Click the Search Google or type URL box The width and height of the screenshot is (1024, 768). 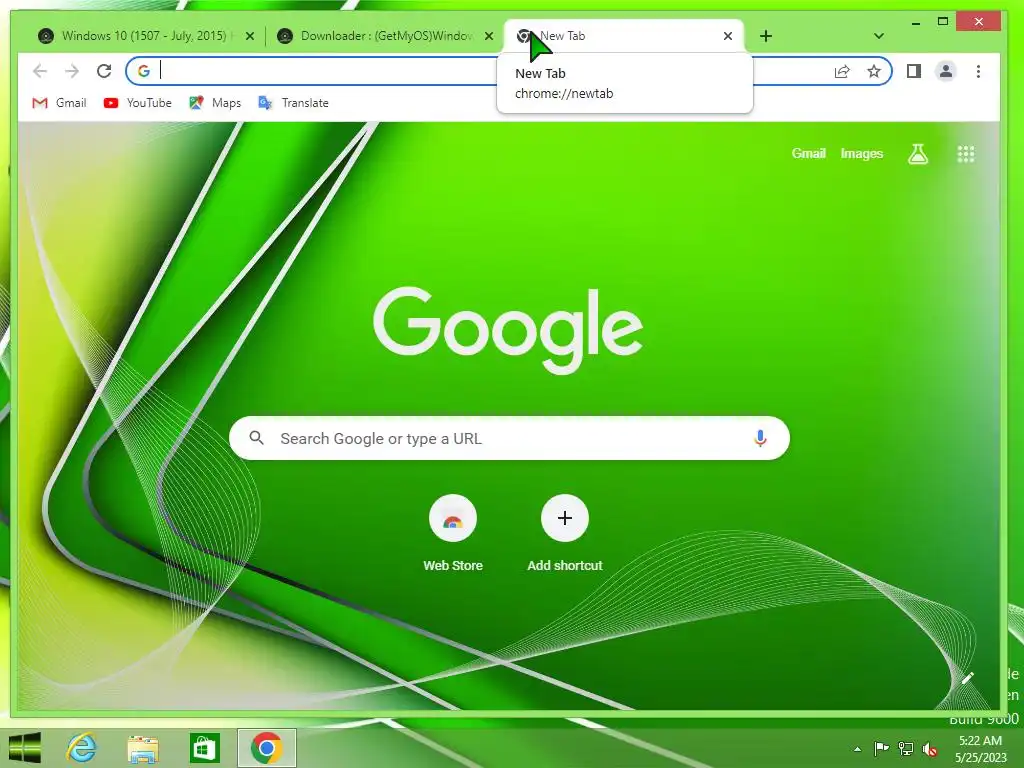pos(509,438)
